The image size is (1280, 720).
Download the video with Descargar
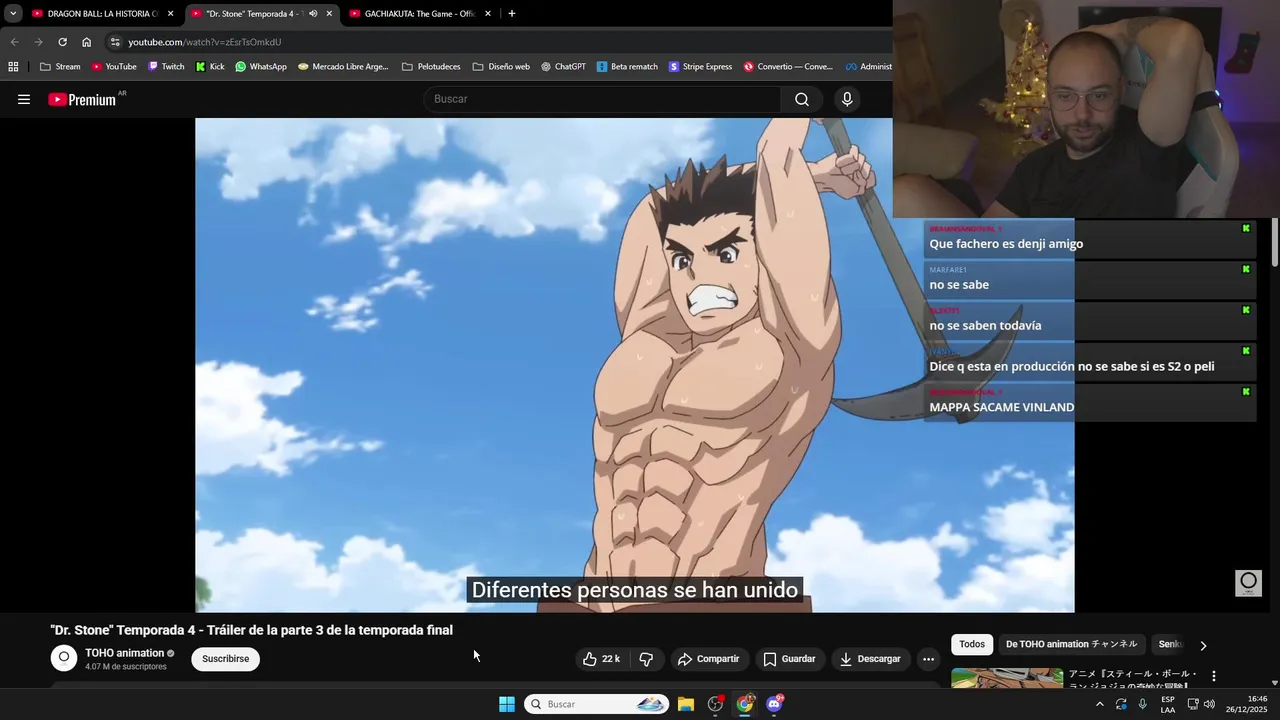[x=870, y=659]
